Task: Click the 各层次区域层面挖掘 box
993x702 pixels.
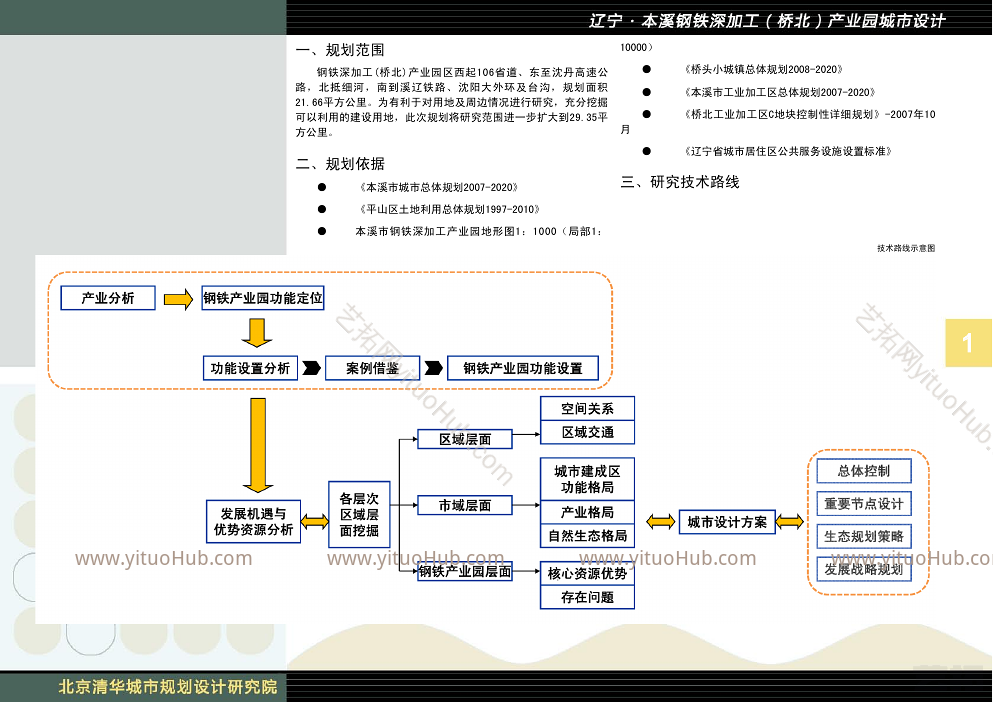Action: coord(359,514)
